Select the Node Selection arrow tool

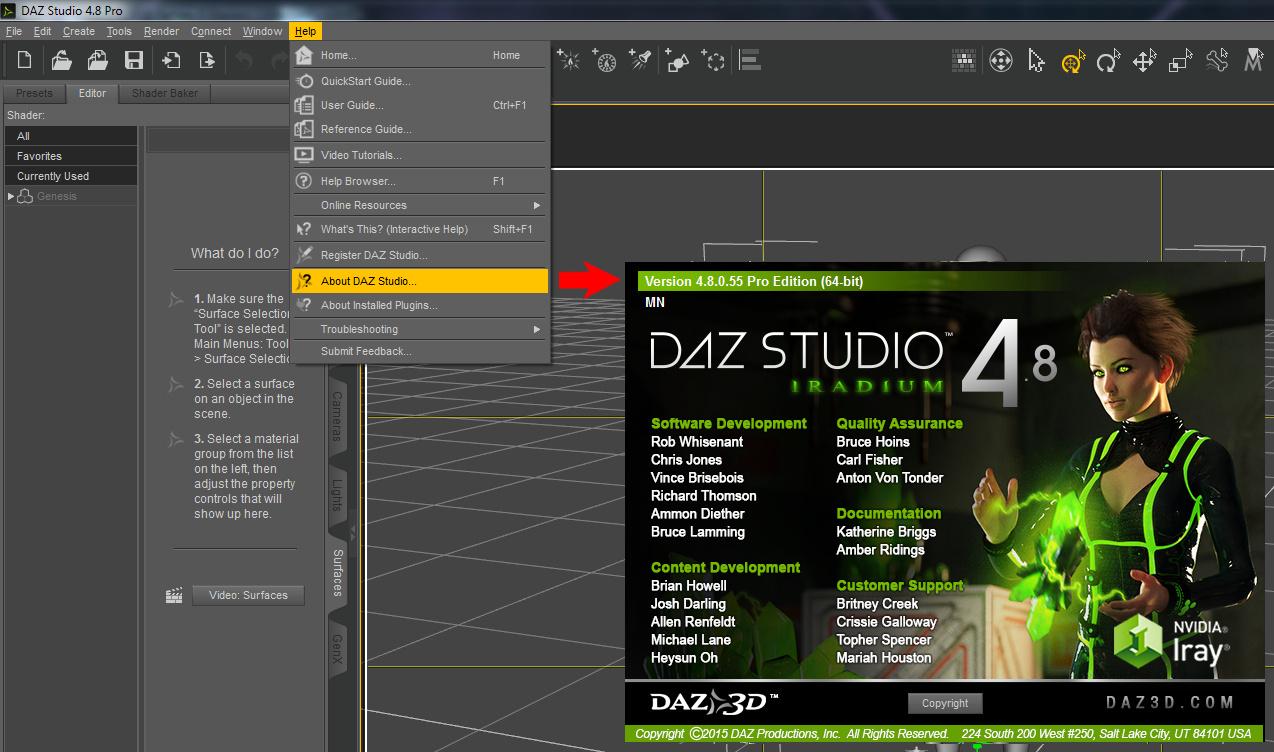[x=1037, y=61]
